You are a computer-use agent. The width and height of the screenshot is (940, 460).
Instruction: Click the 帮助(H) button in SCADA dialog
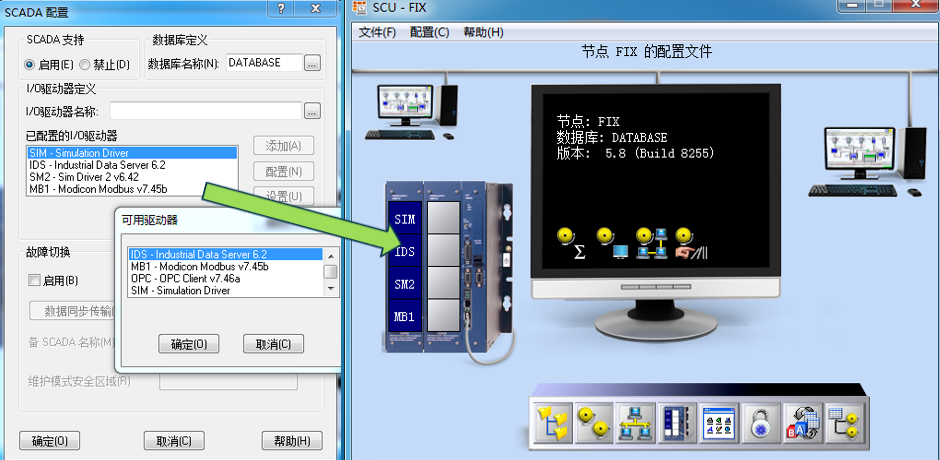(x=292, y=441)
